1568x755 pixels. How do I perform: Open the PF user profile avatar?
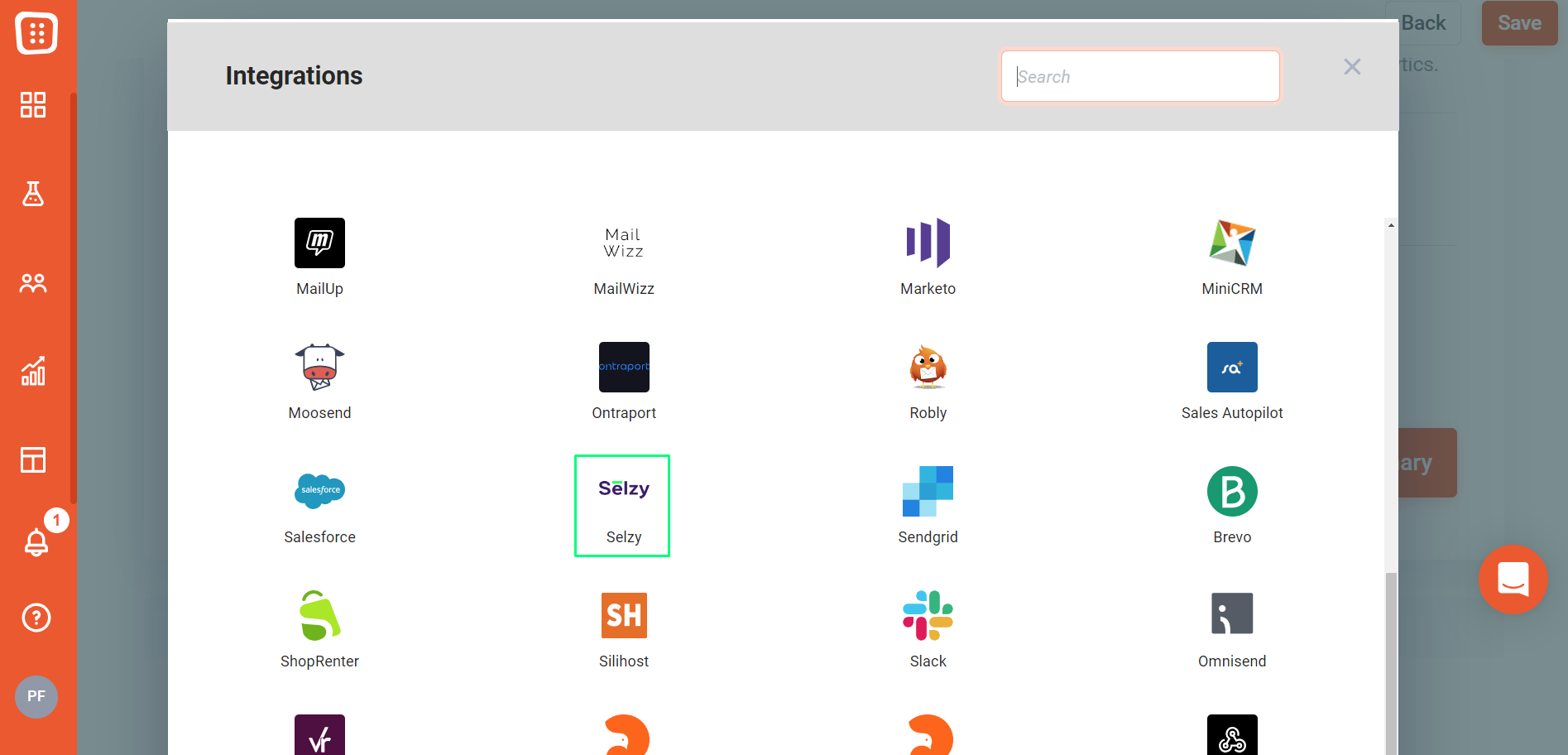tap(36, 696)
